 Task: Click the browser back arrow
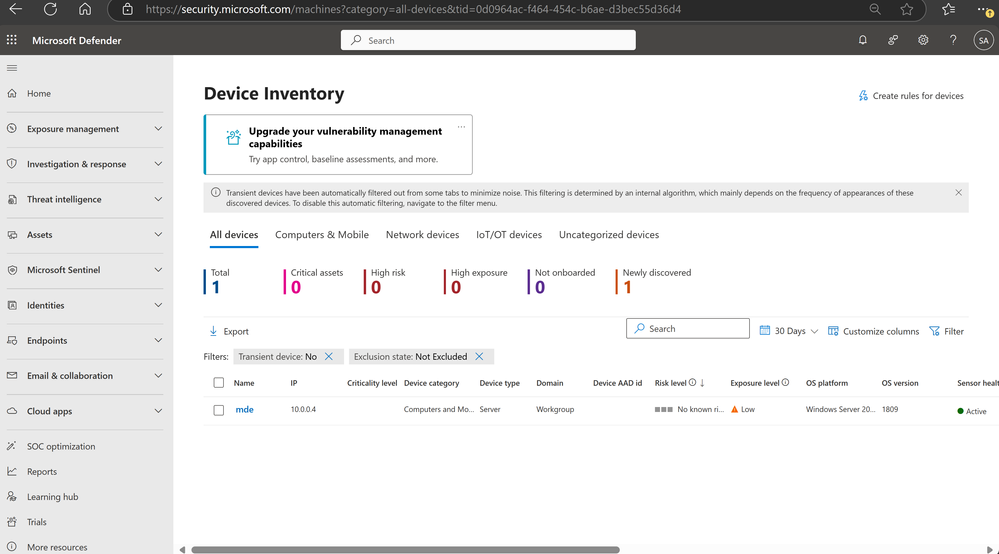16,9
